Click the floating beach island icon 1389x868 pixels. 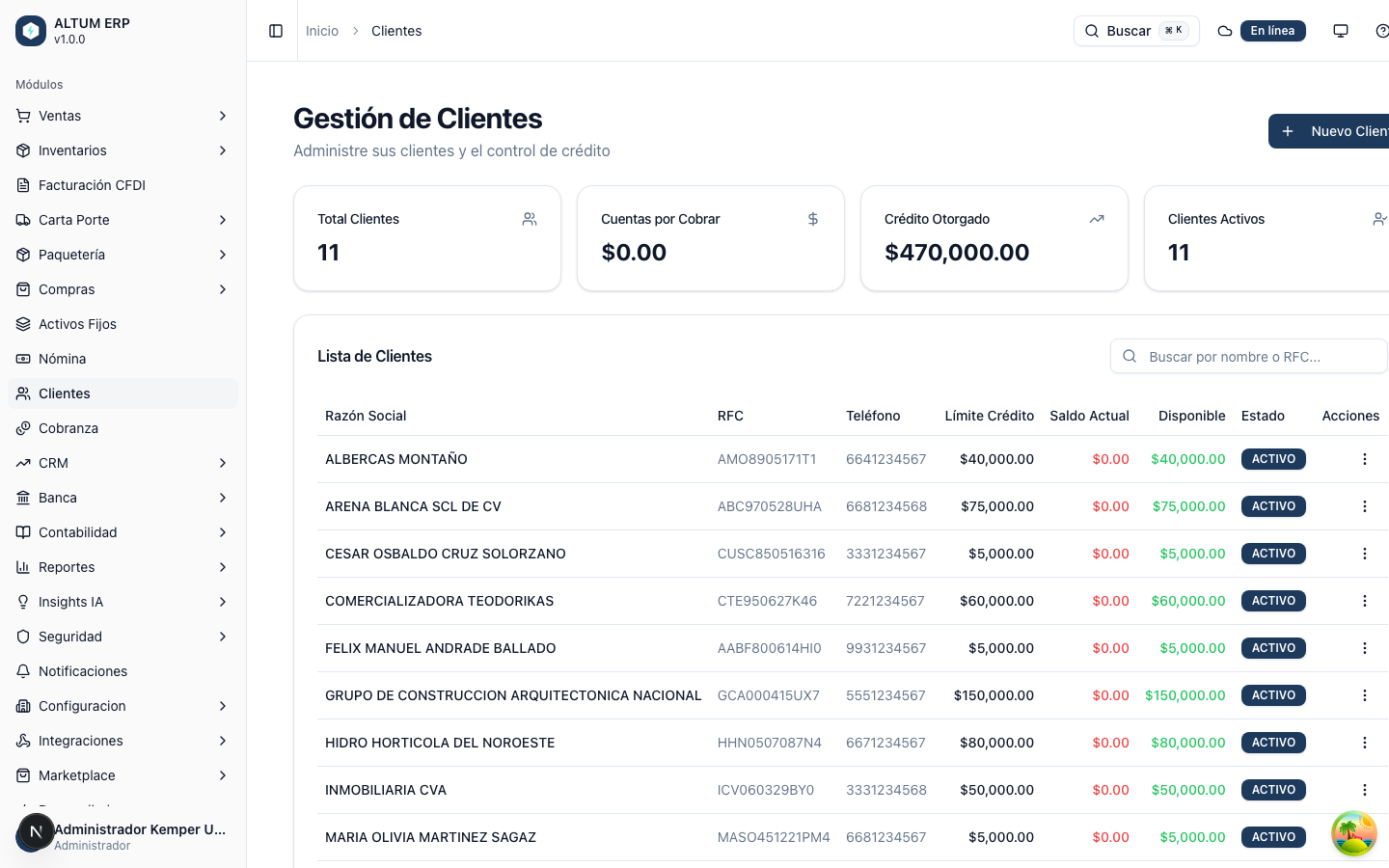tap(1354, 833)
